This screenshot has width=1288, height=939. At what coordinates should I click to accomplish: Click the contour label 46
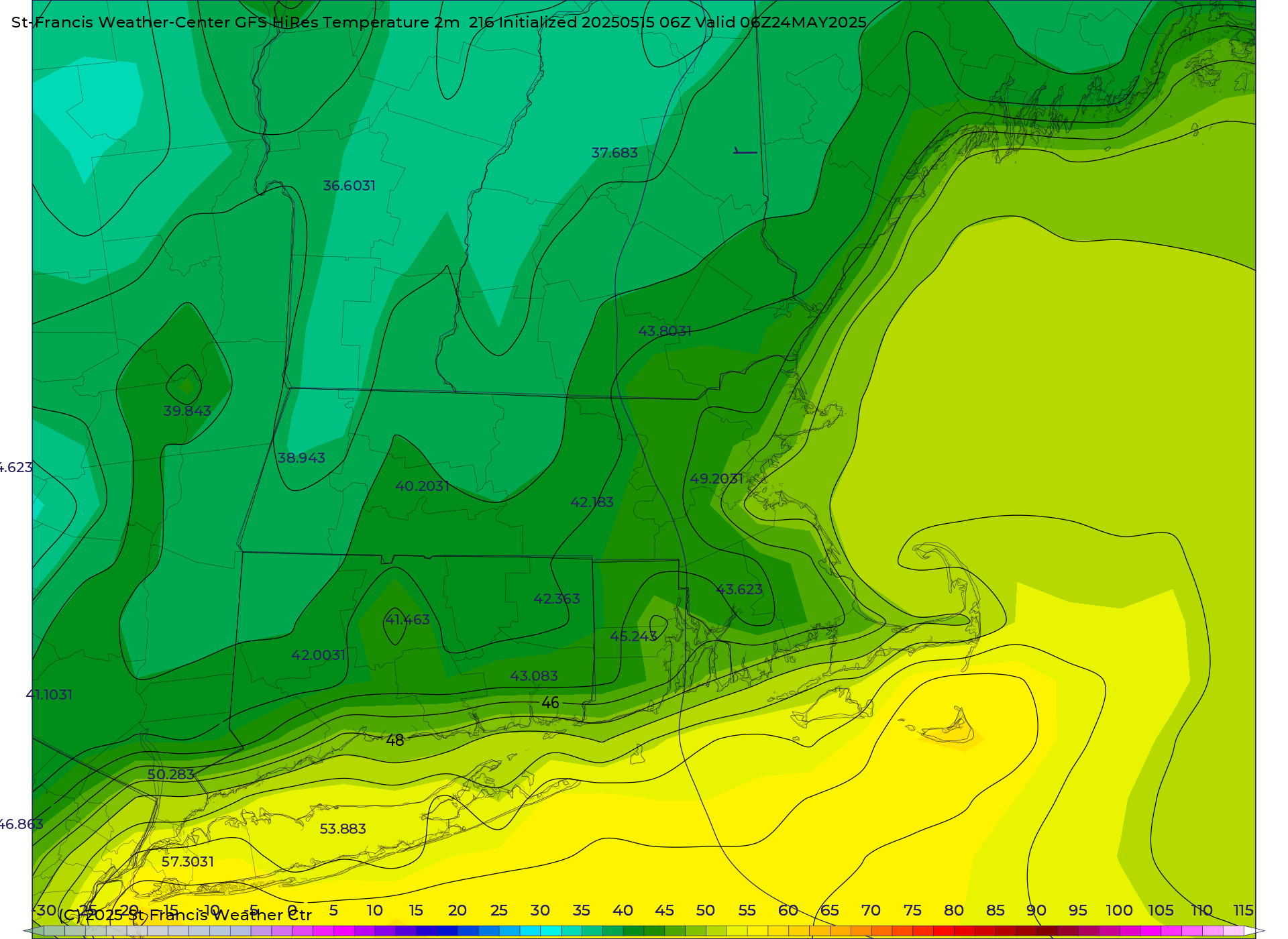[550, 702]
